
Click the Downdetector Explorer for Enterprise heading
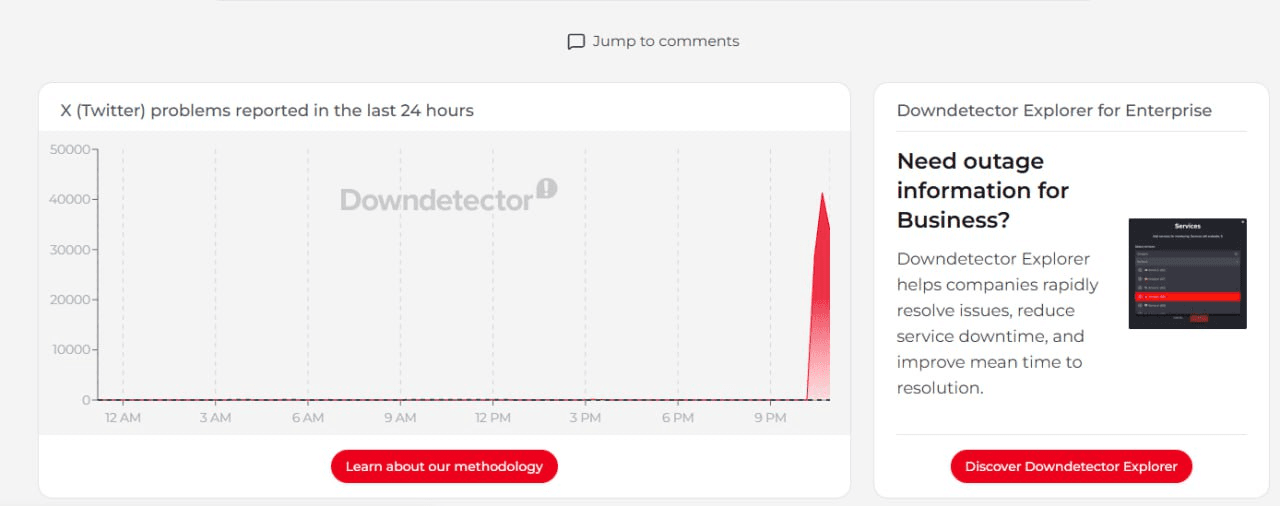1054,110
